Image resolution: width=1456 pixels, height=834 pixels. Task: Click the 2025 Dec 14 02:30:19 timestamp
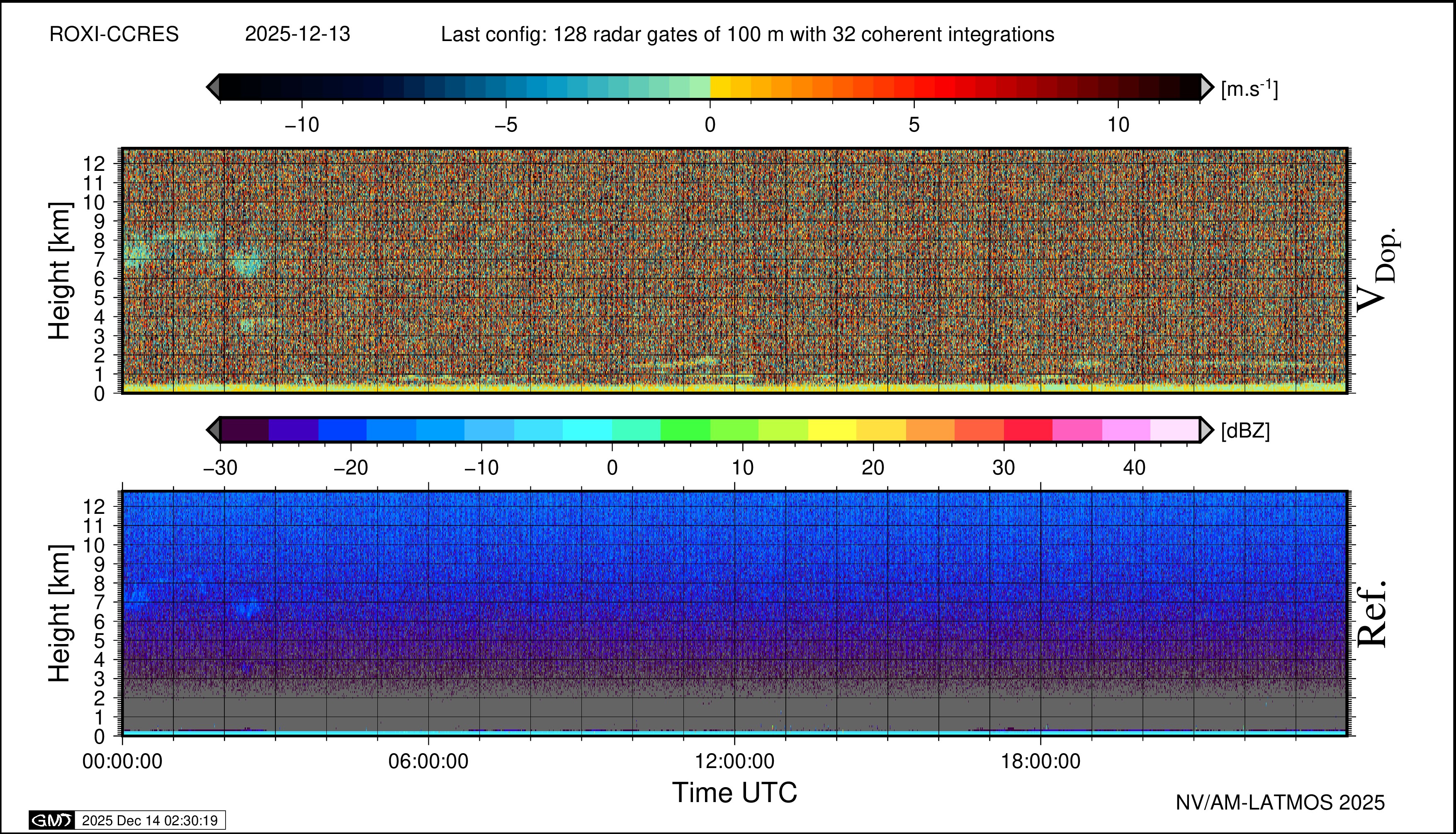tap(149, 820)
